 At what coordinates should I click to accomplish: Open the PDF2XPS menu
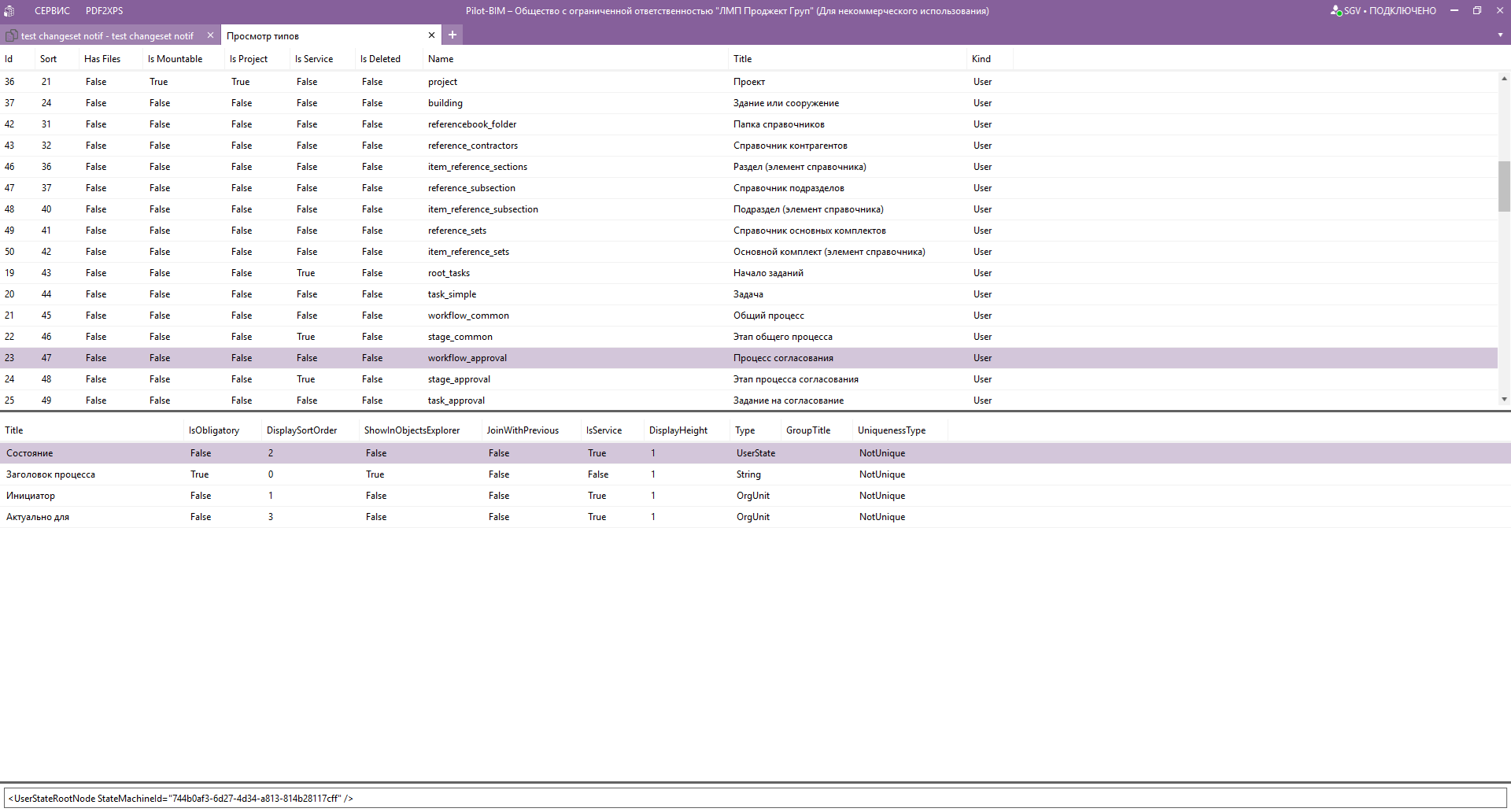click(x=104, y=11)
